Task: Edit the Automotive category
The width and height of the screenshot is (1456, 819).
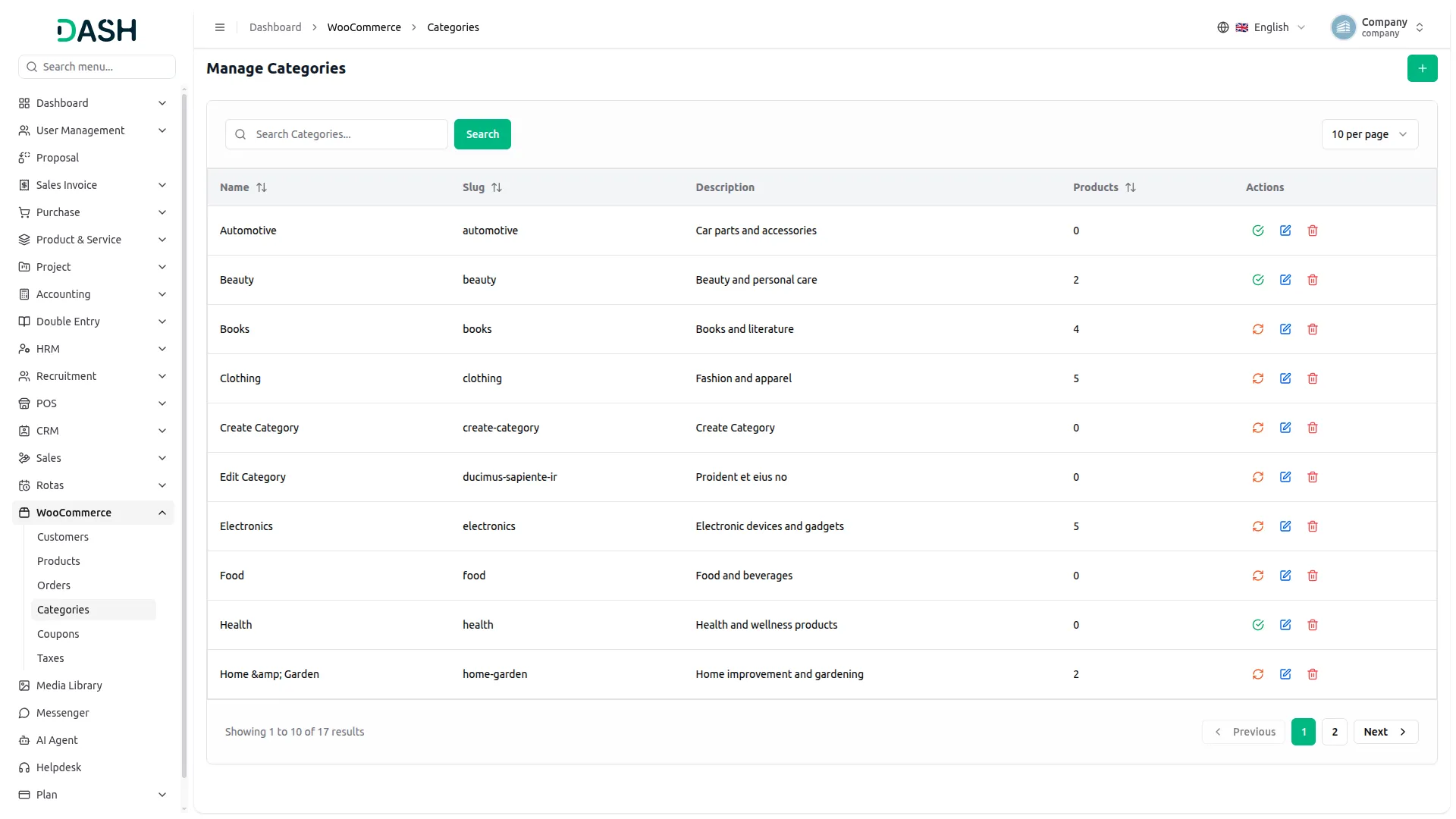Action: [1285, 231]
